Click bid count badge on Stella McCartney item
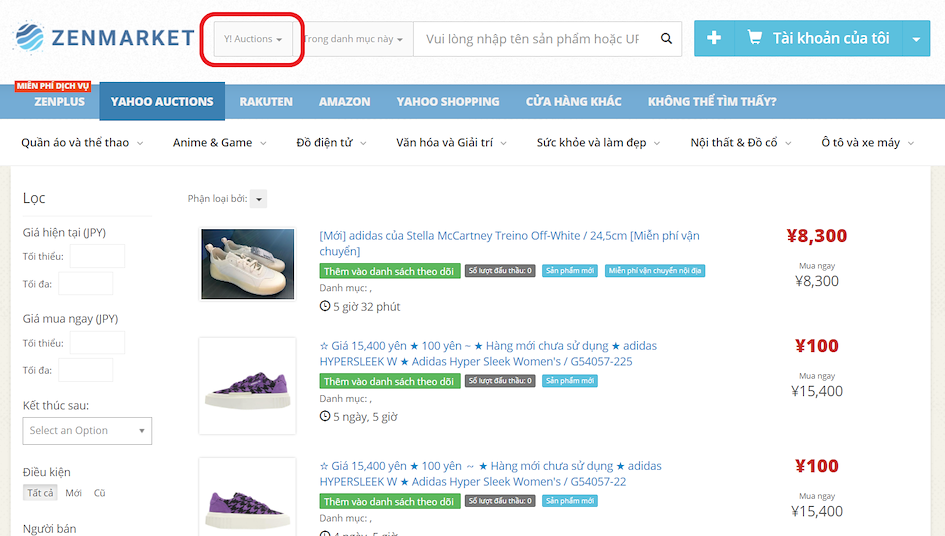Image resolution: width=945 pixels, height=536 pixels. (x=500, y=271)
